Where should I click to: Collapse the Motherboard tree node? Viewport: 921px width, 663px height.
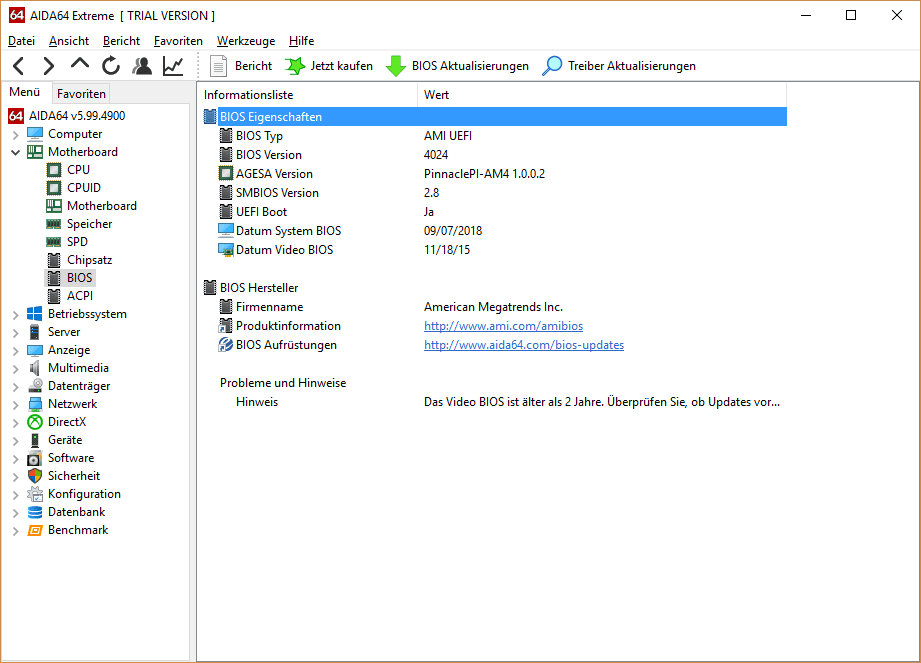point(16,153)
